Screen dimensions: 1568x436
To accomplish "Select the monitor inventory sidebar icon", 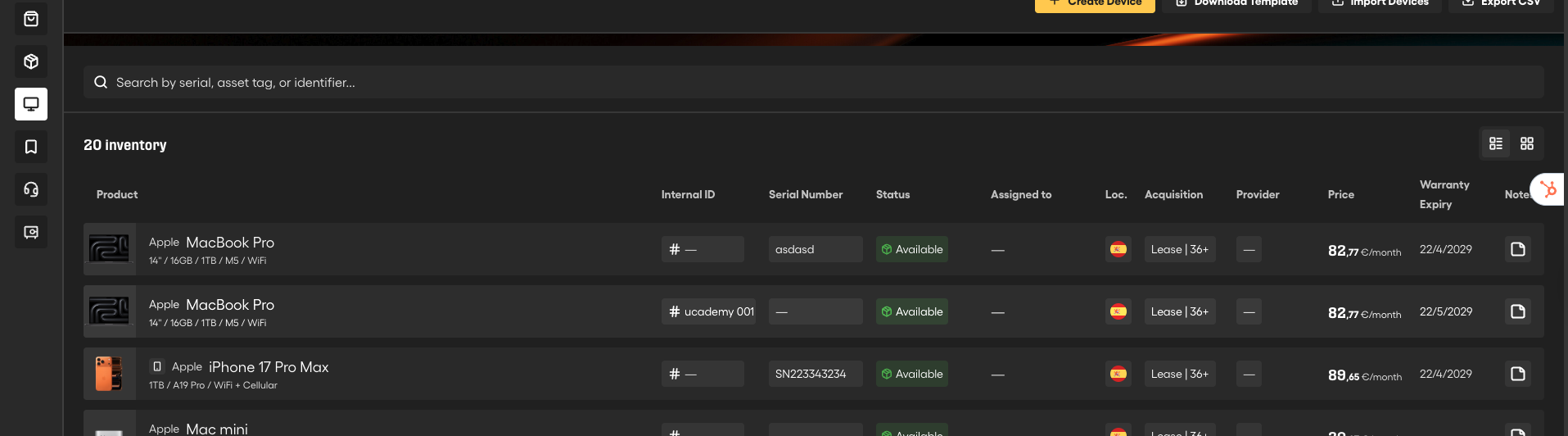I will [31, 104].
